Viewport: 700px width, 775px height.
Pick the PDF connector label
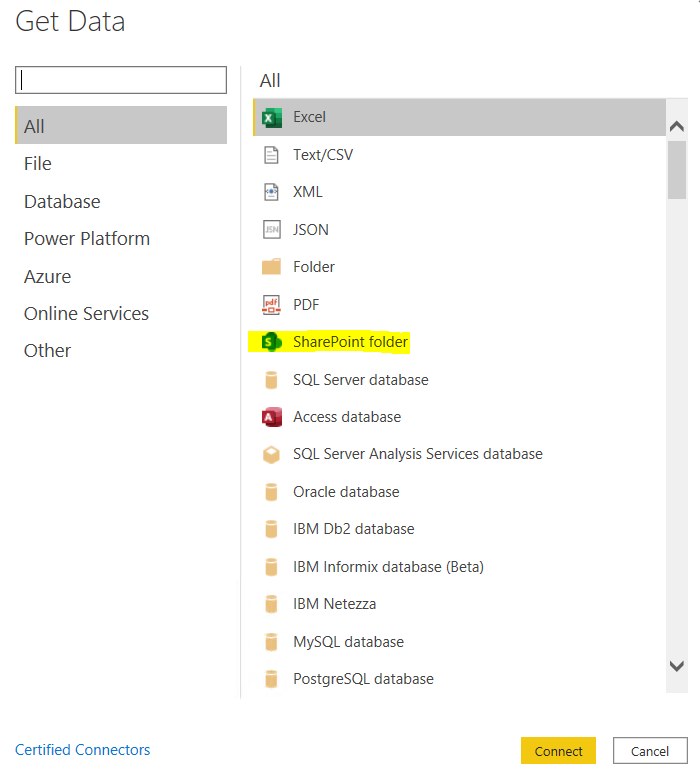tap(306, 304)
